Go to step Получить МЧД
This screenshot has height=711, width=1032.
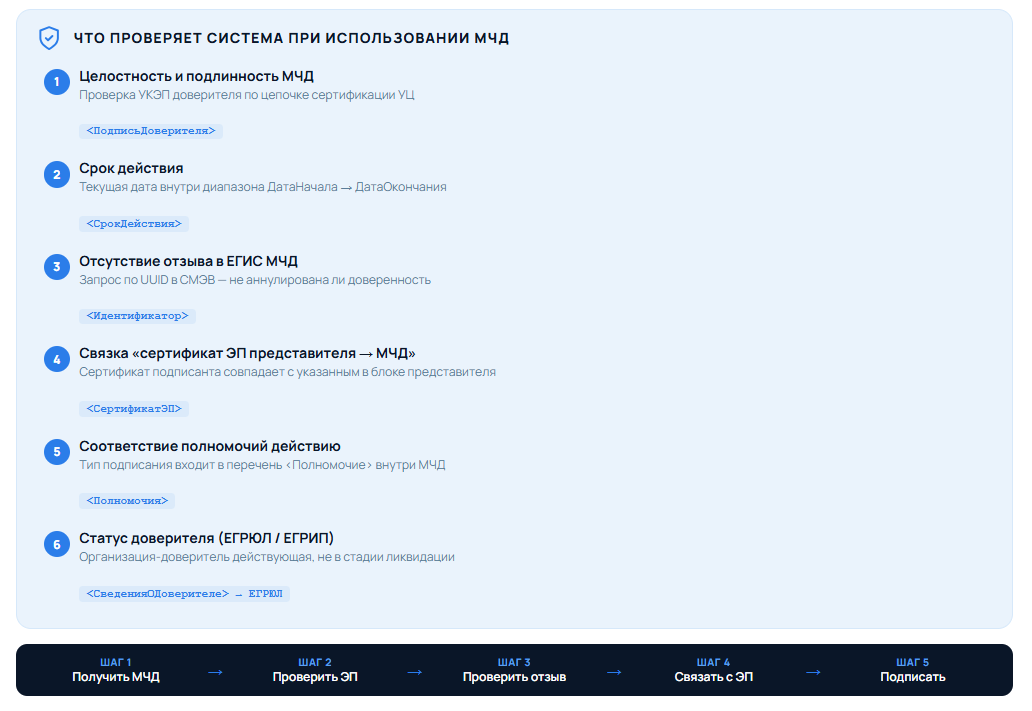click(x=116, y=670)
